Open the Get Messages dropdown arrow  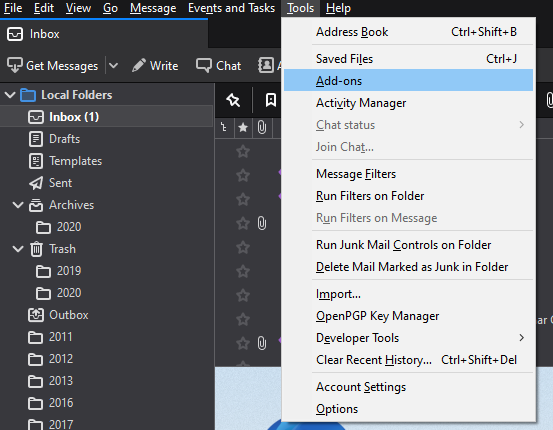(x=113, y=66)
